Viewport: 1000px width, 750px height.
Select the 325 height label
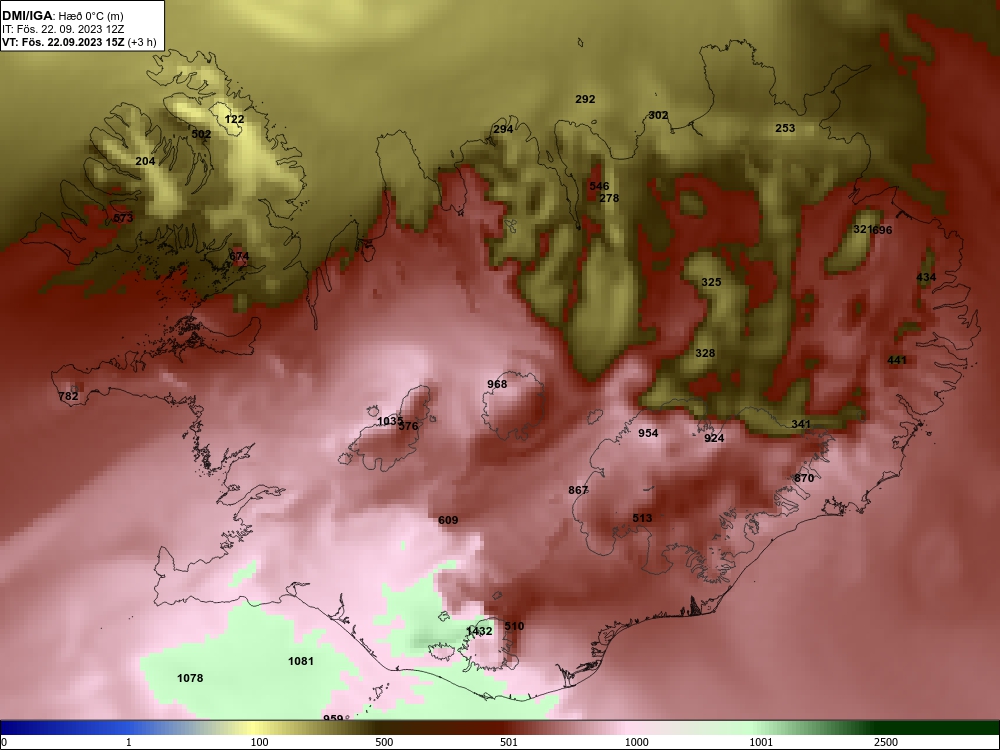(711, 282)
